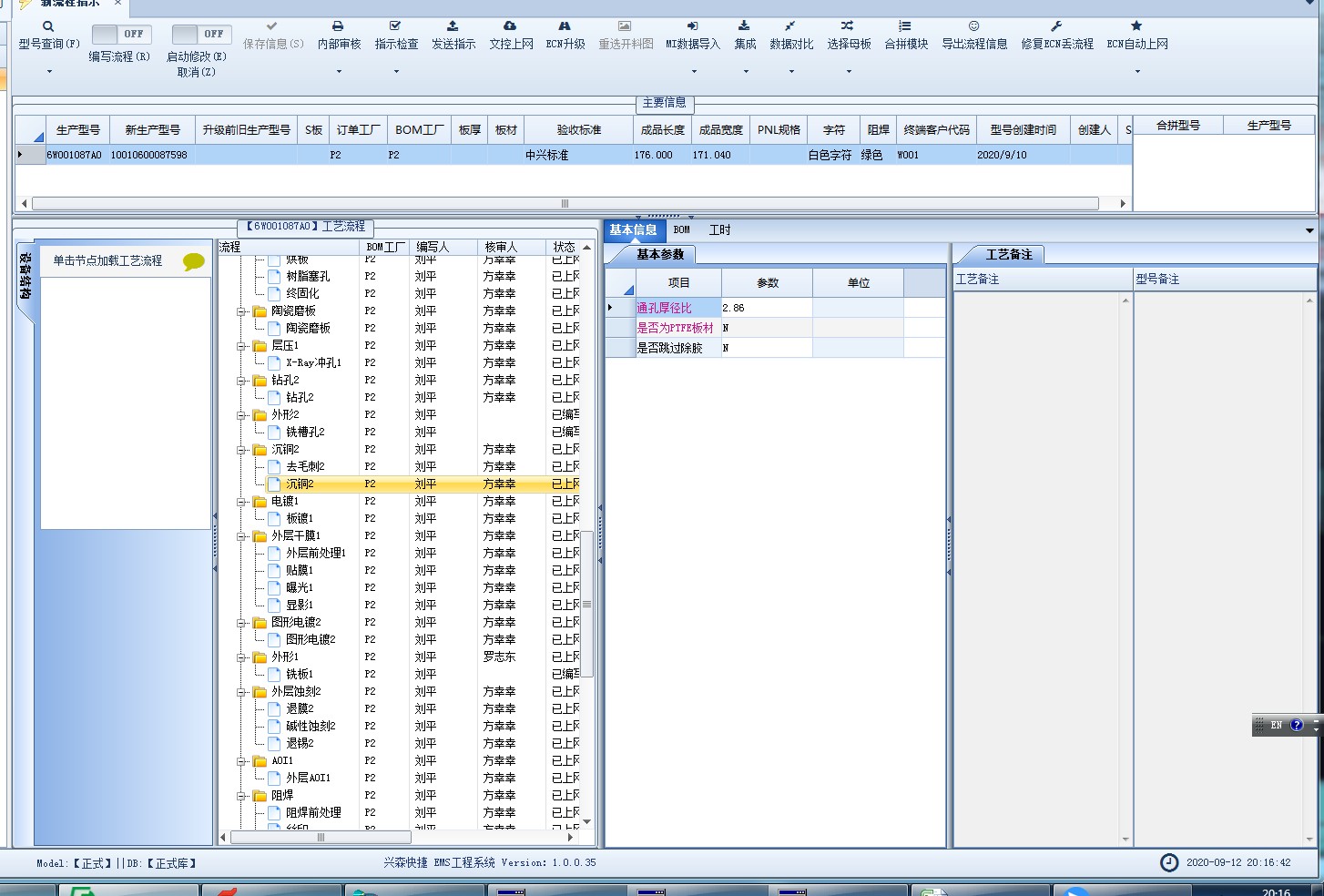Click 集成 download icon
Image resolution: width=1324 pixels, height=896 pixels.
[x=744, y=26]
